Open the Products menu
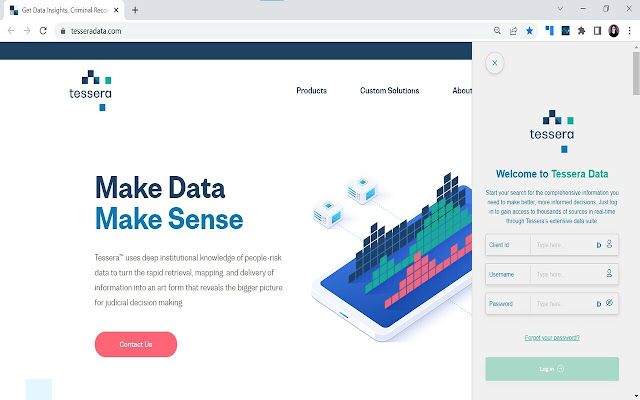This screenshot has height=400, width=640. [311, 91]
